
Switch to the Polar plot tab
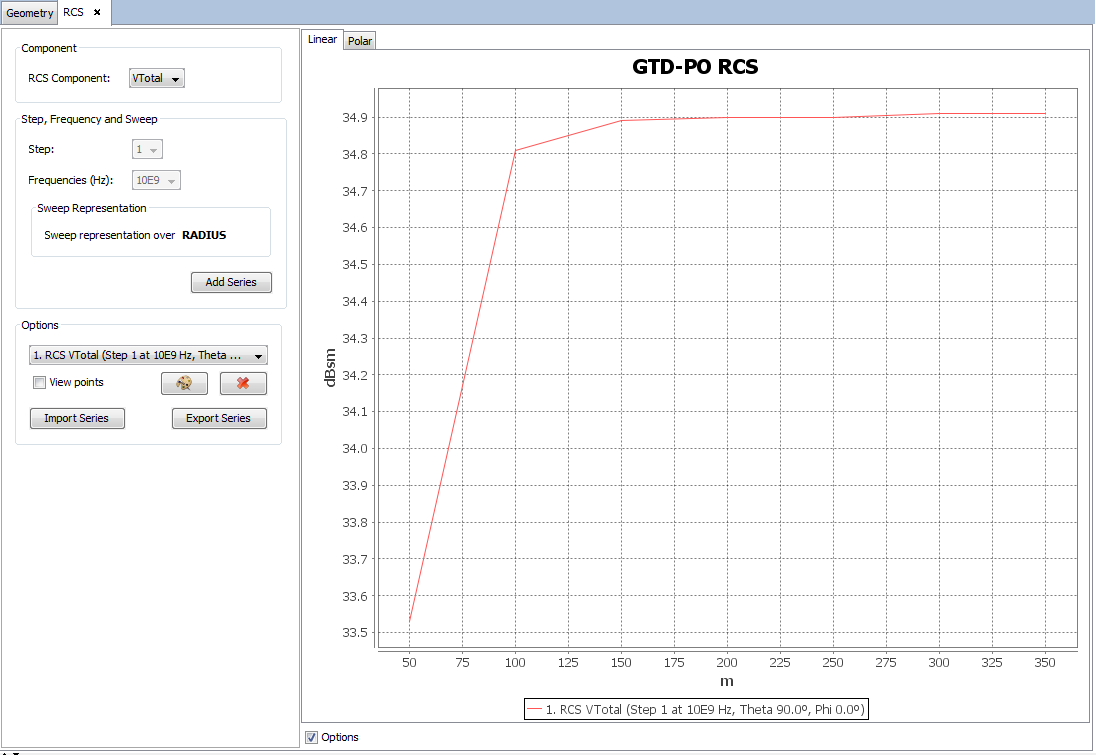(x=359, y=41)
